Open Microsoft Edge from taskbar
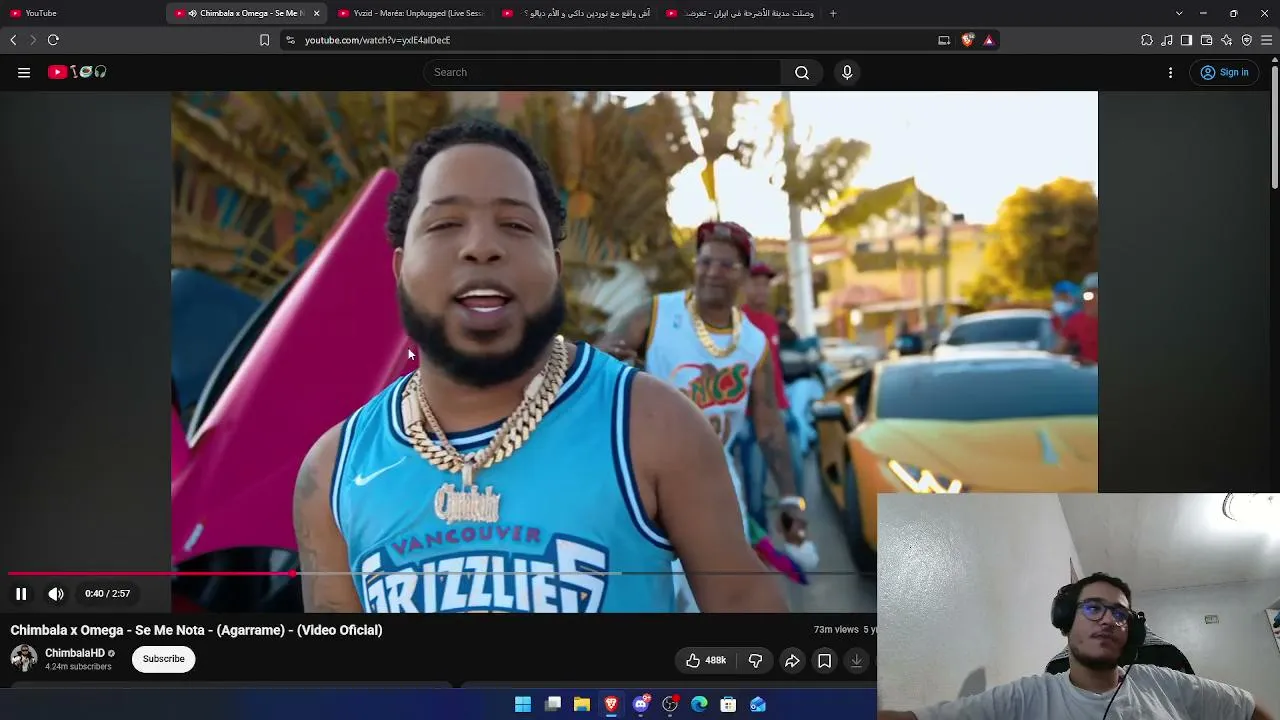The image size is (1280, 720). (699, 705)
